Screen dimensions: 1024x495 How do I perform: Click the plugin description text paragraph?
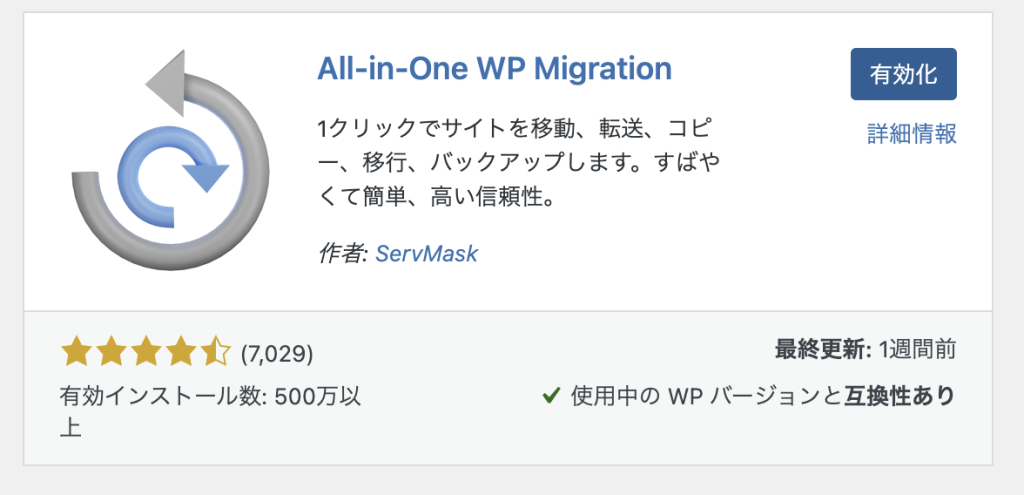coord(519,163)
